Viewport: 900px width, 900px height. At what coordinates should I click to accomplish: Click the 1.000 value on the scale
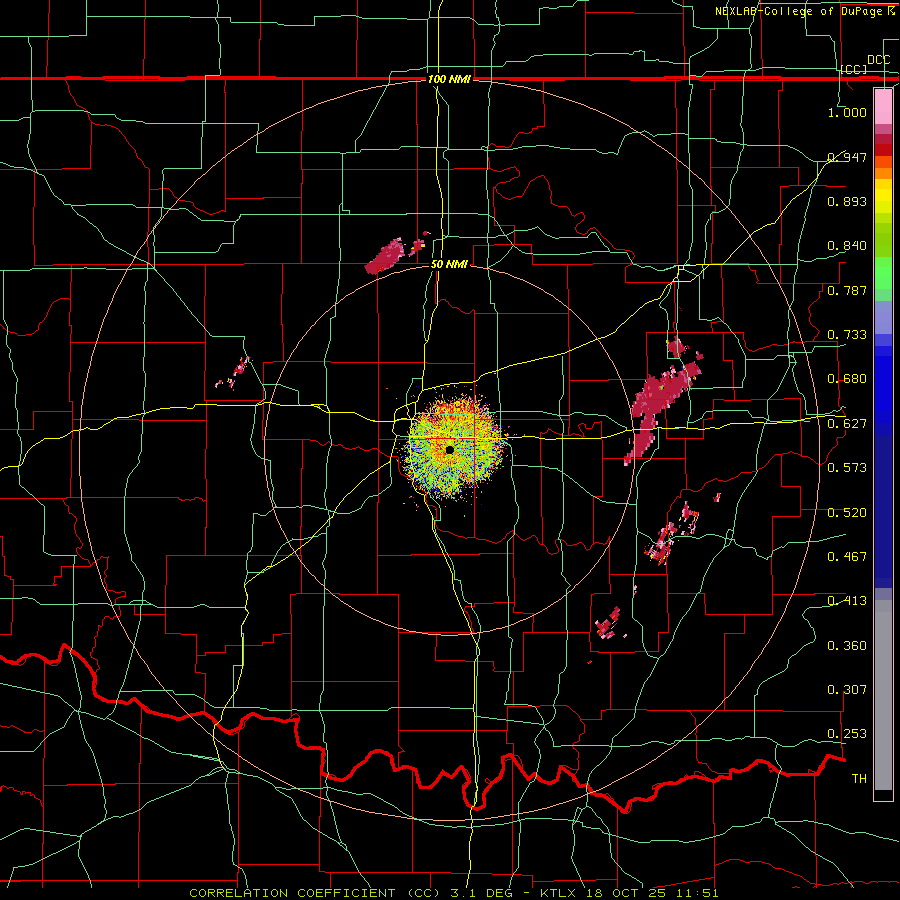(x=847, y=112)
